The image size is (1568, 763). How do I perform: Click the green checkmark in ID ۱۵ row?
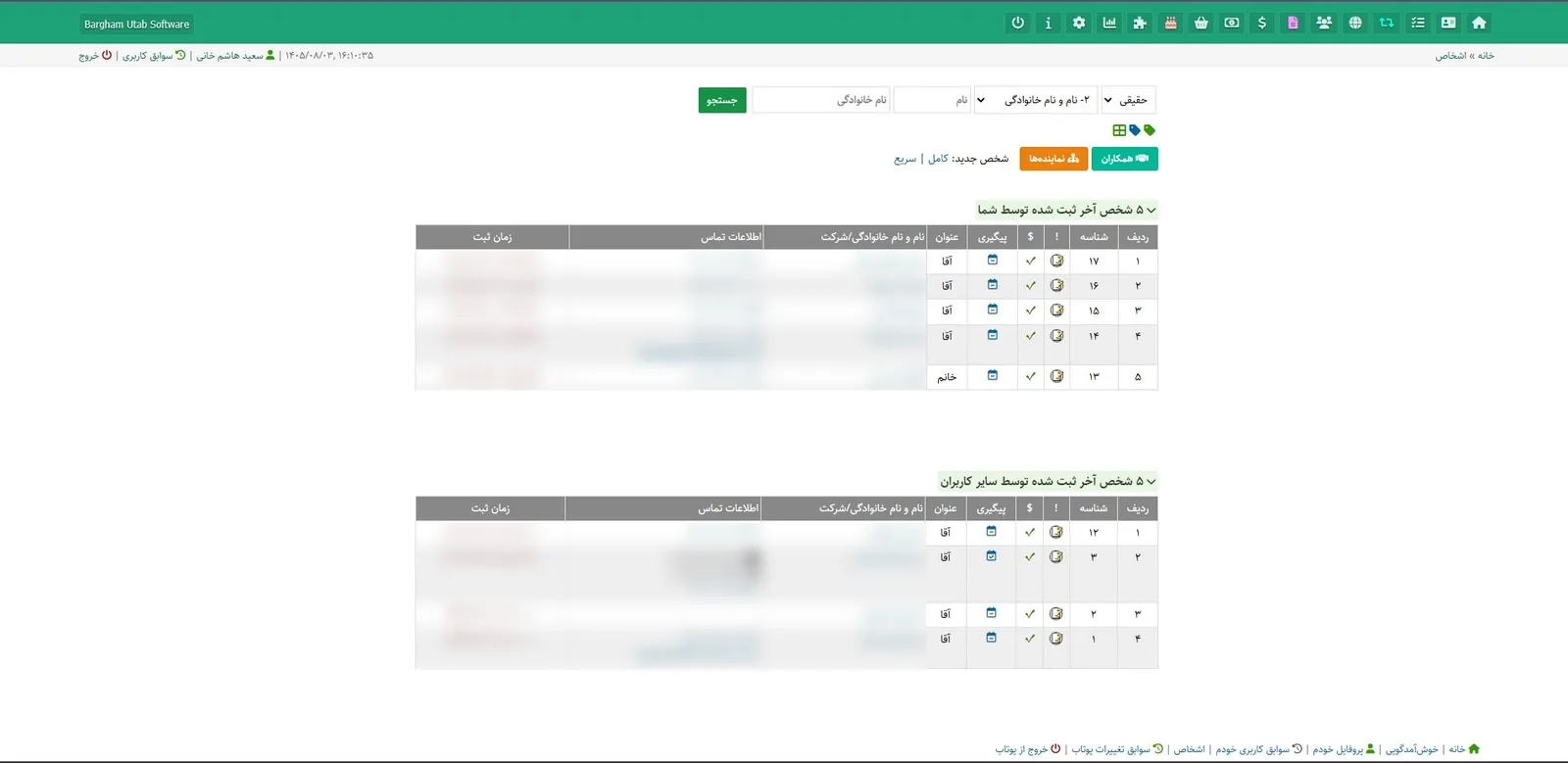1030,310
